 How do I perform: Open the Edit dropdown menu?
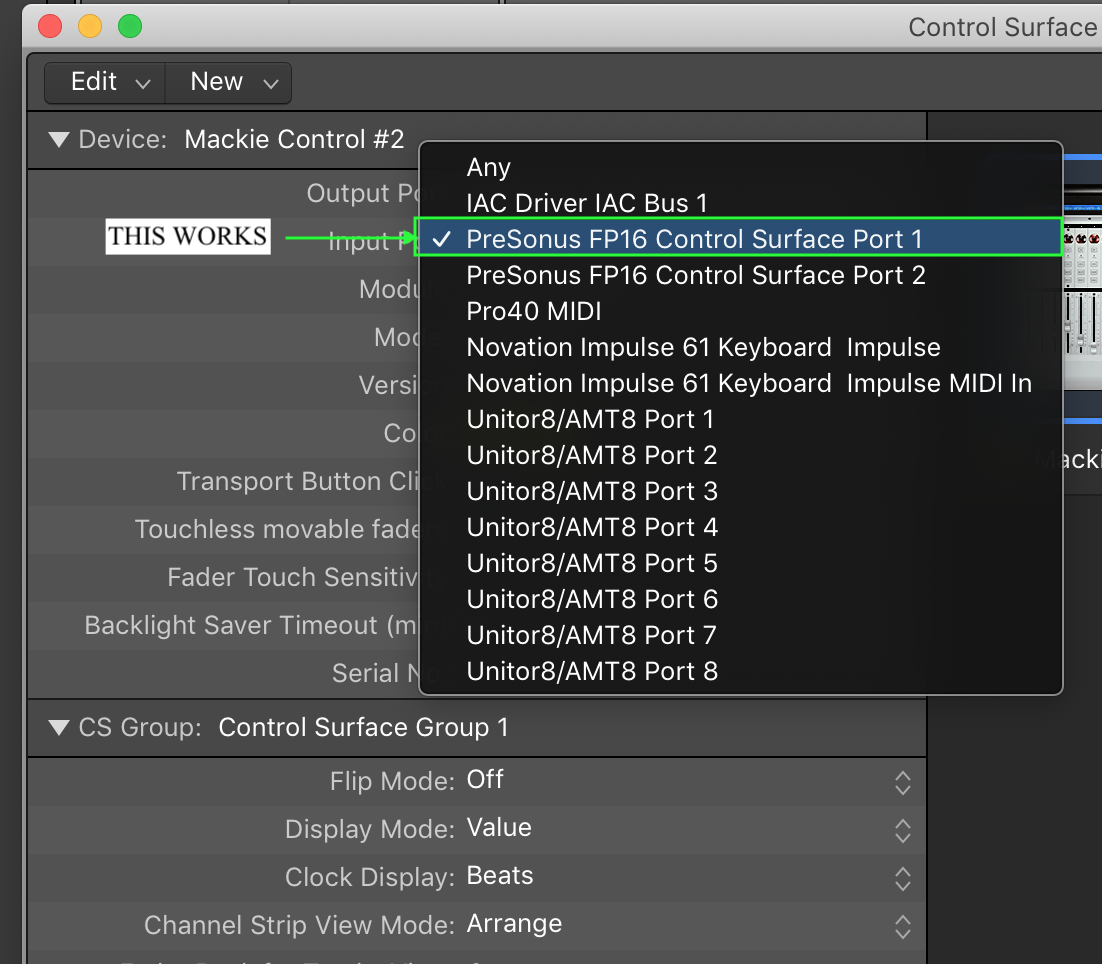click(105, 83)
